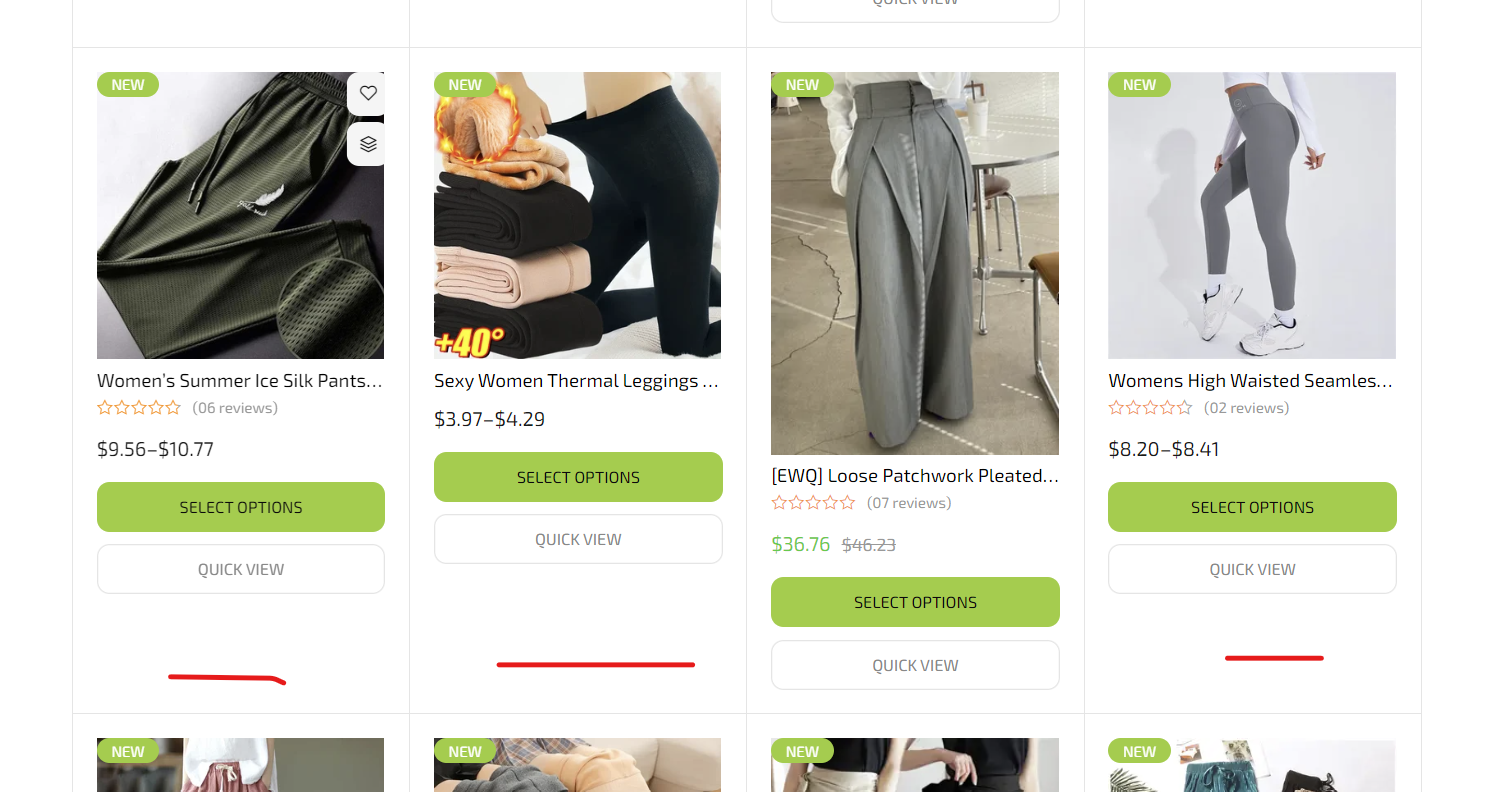Viewport: 1486px width, 792px height.
Task: Quick view the EWQ Loose Patchwork Pleated product
Action: (x=915, y=665)
